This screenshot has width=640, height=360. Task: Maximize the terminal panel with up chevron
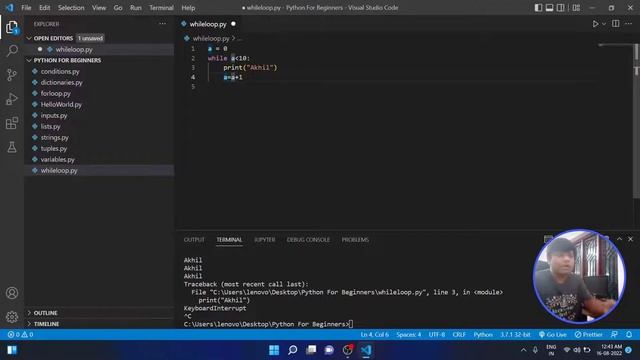click(x=619, y=239)
